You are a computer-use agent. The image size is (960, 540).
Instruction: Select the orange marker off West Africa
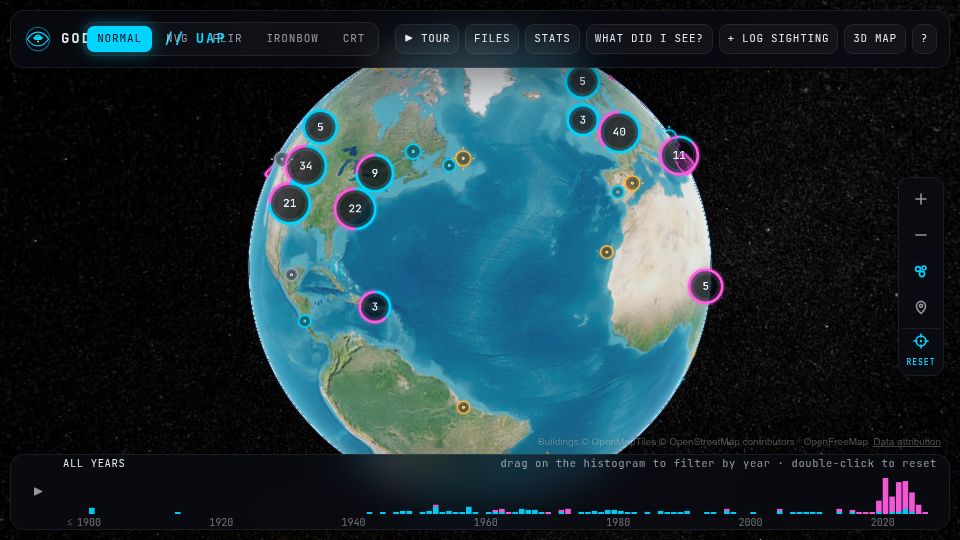point(606,252)
